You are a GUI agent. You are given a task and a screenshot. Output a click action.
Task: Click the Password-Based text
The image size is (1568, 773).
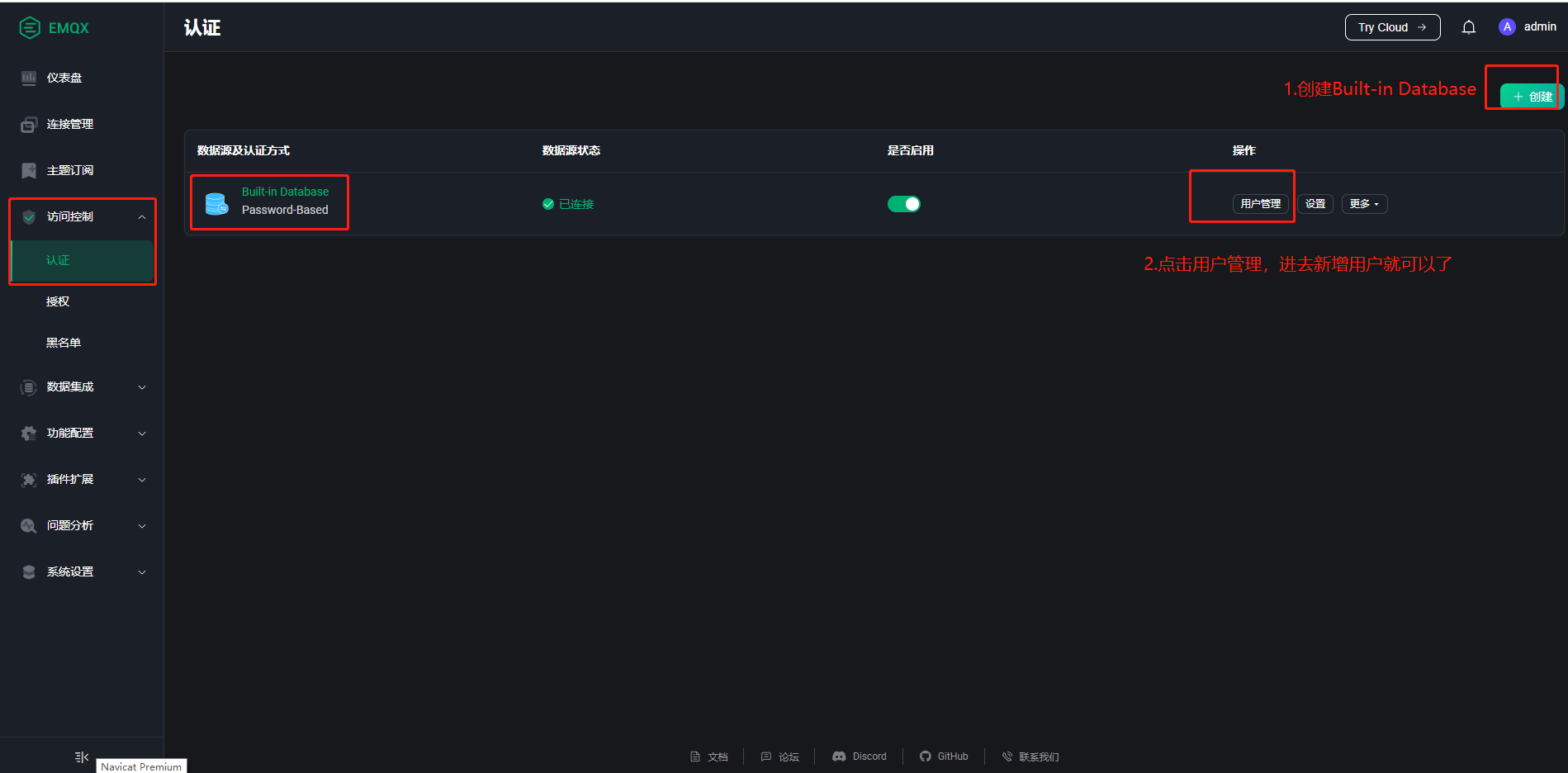coord(285,210)
